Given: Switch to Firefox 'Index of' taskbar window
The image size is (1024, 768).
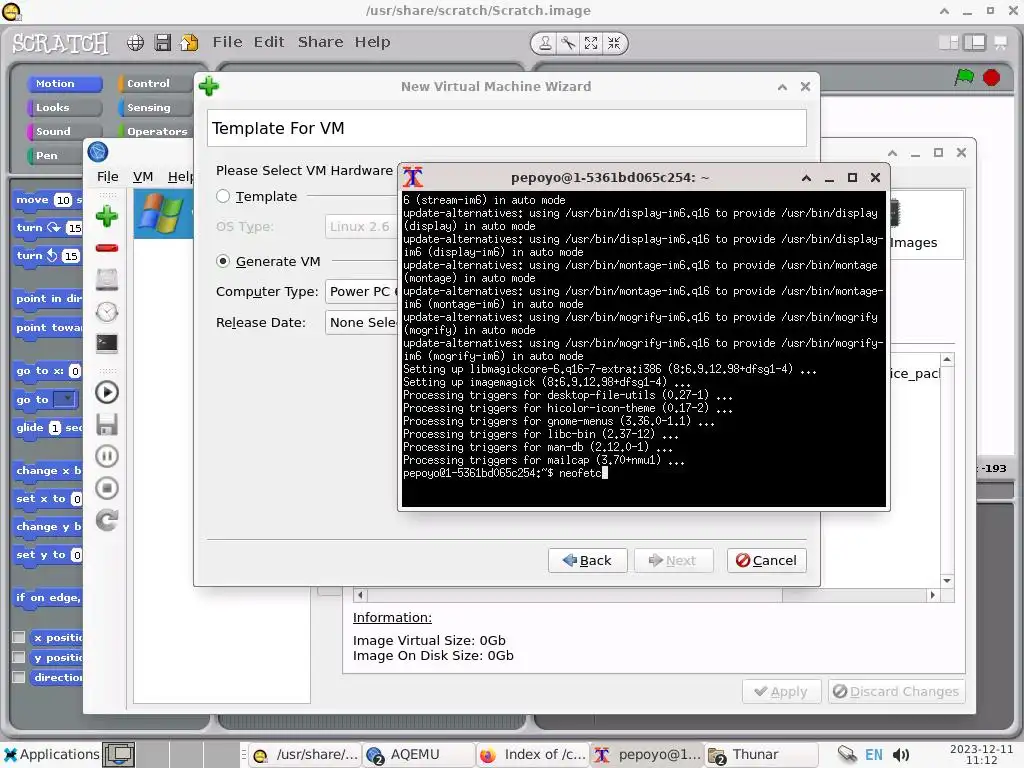Looking at the screenshot, I should (x=532, y=755).
